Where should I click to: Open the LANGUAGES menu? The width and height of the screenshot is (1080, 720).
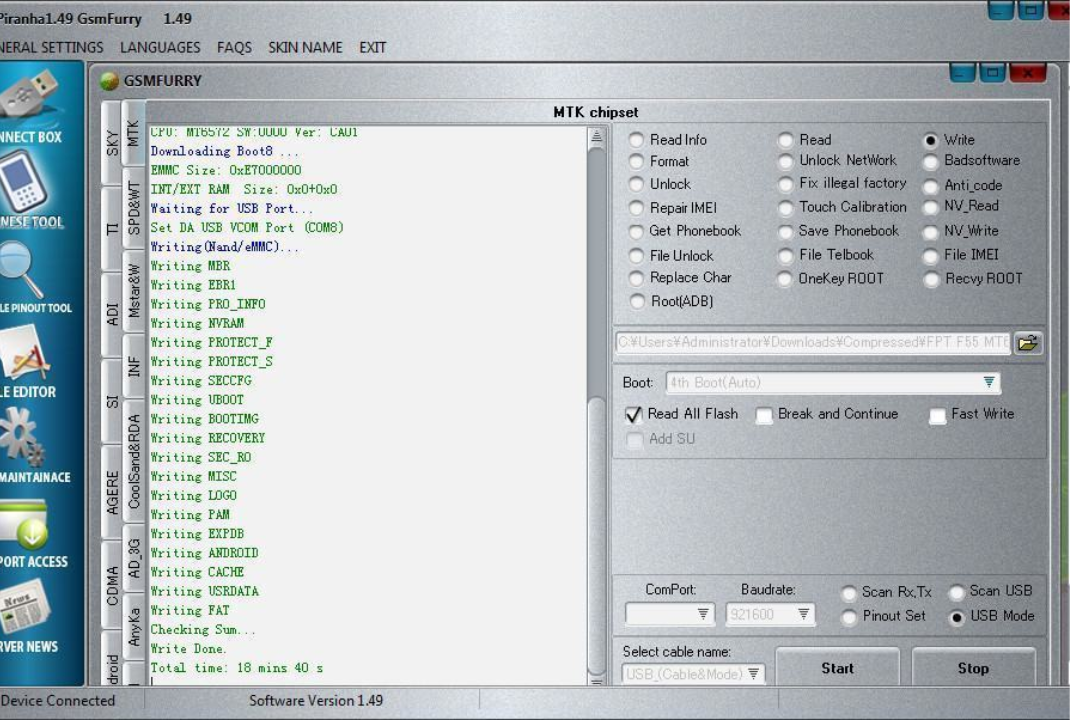(x=160, y=48)
